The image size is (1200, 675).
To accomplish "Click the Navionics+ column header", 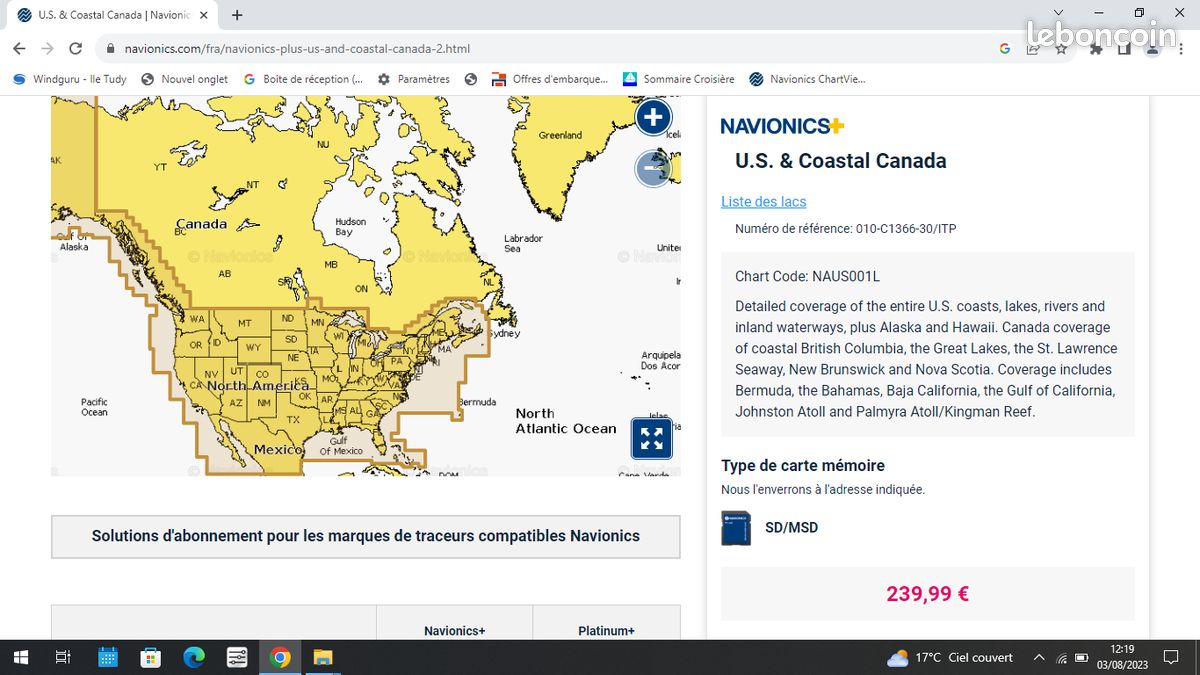I will 455,631.
